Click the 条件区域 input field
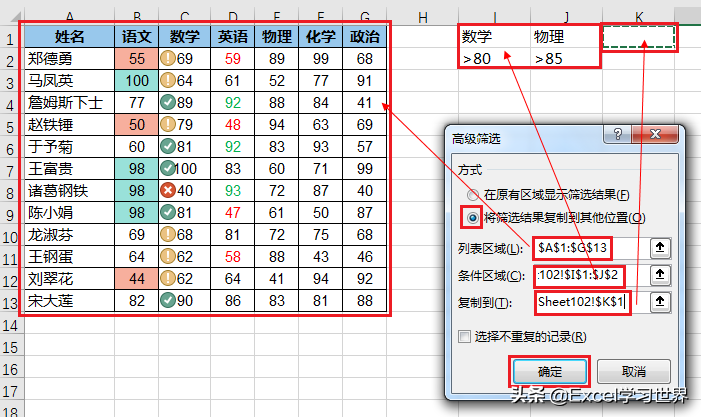The height and width of the screenshot is (417, 701). click(x=590, y=275)
